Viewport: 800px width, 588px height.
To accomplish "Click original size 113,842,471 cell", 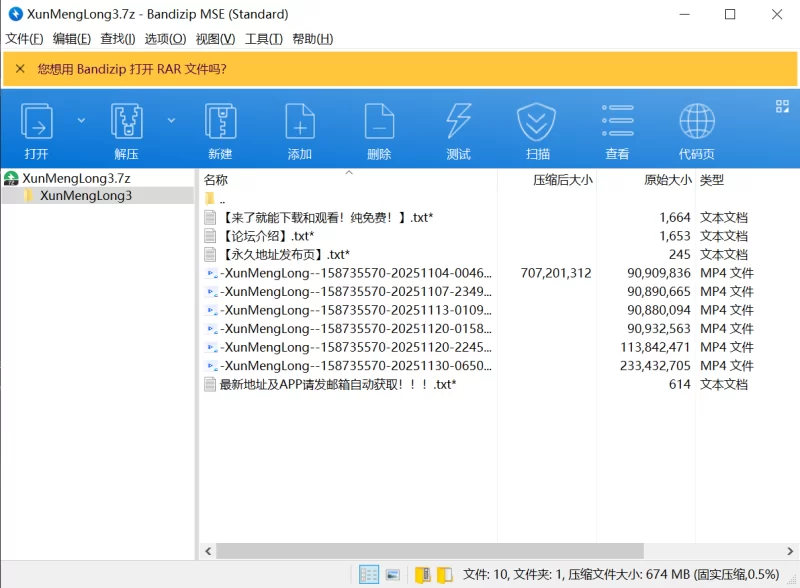I will [655, 347].
